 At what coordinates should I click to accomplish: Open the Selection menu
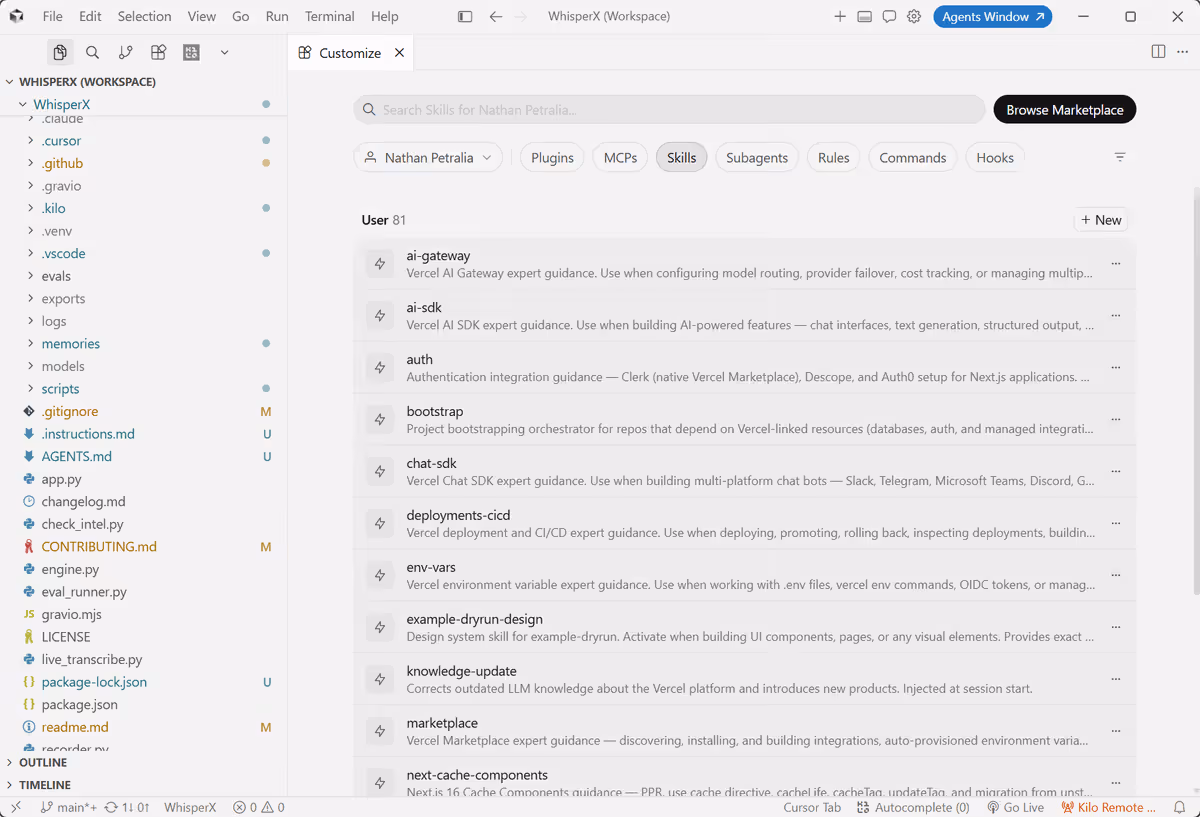pyautogui.click(x=145, y=16)
